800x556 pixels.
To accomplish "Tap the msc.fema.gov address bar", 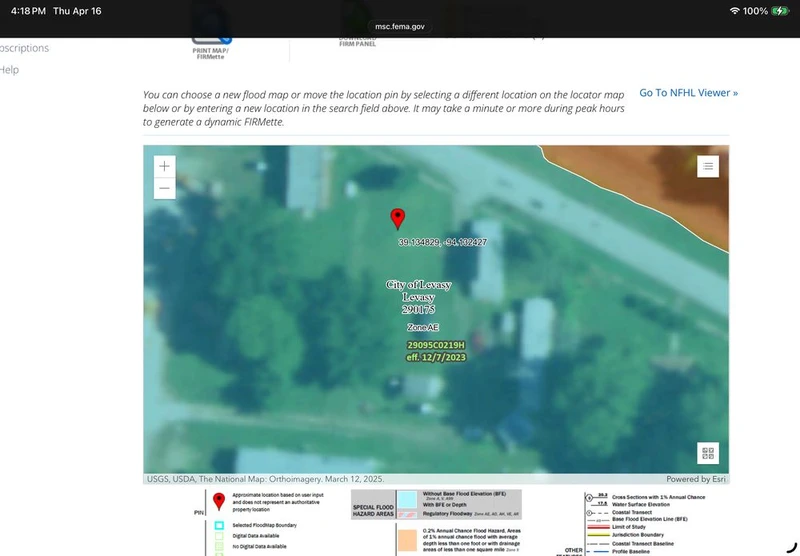I will pos(399,27).
